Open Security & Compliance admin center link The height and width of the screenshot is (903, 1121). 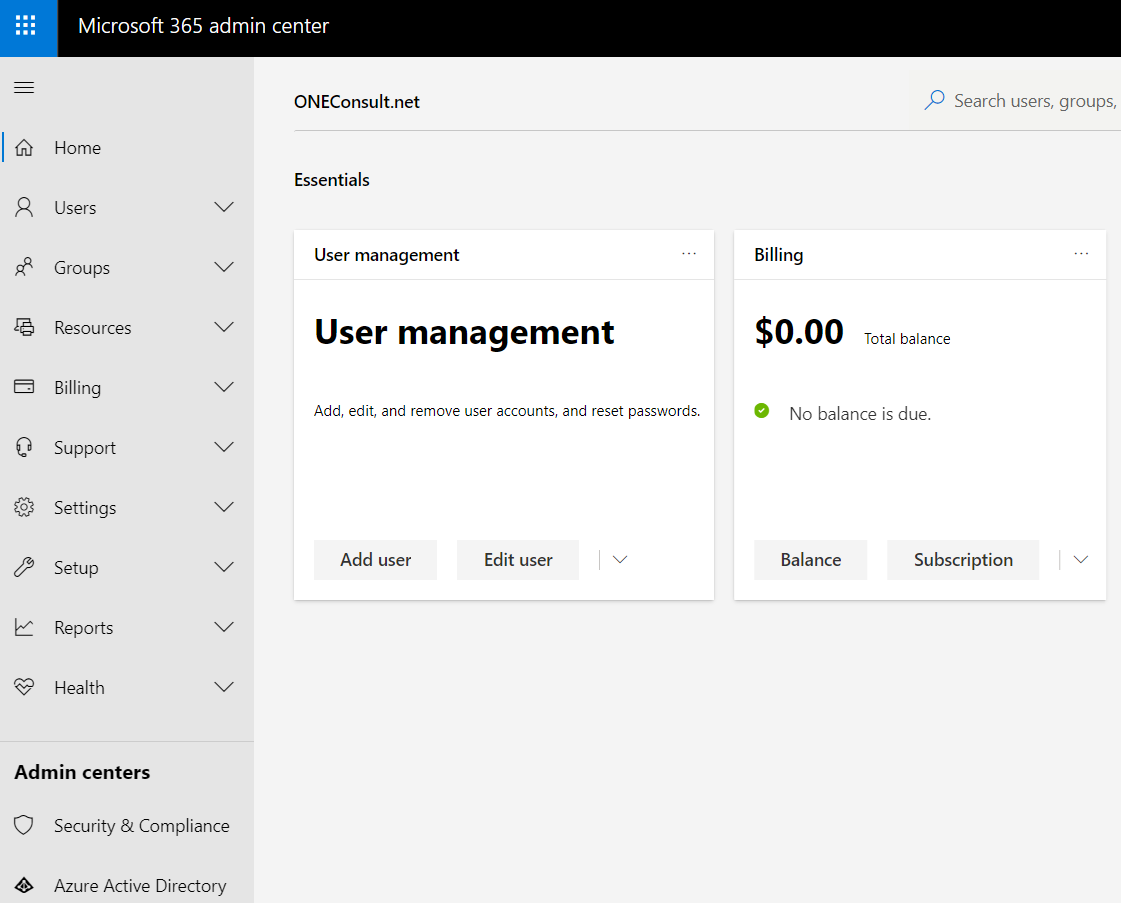click(127, 825)
